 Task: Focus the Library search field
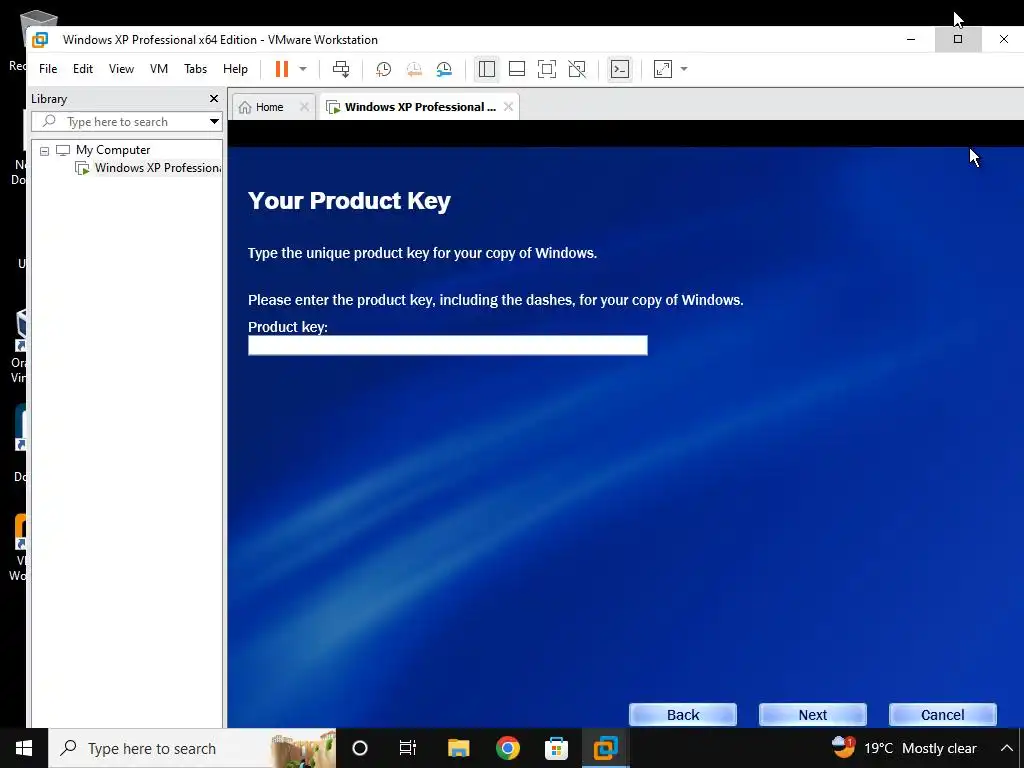[x=118, y=121]
